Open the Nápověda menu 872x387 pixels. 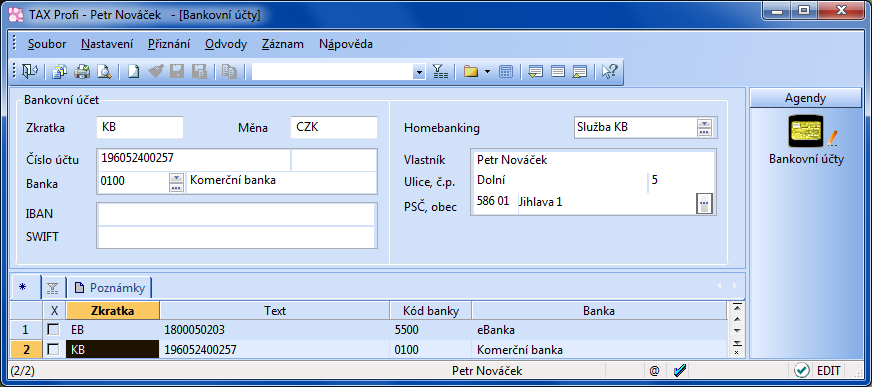point(346,44)
